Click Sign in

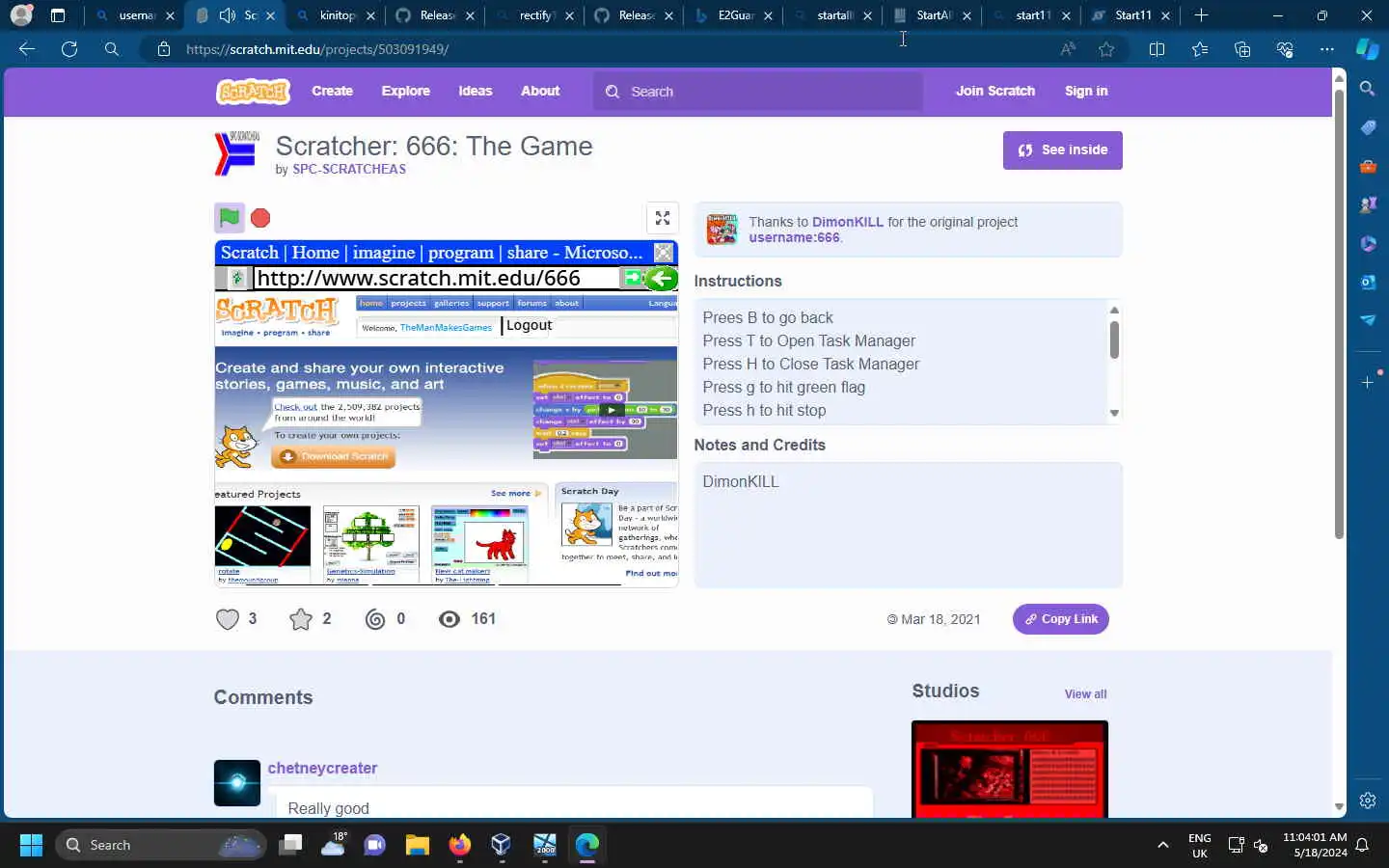(1086, 91)
